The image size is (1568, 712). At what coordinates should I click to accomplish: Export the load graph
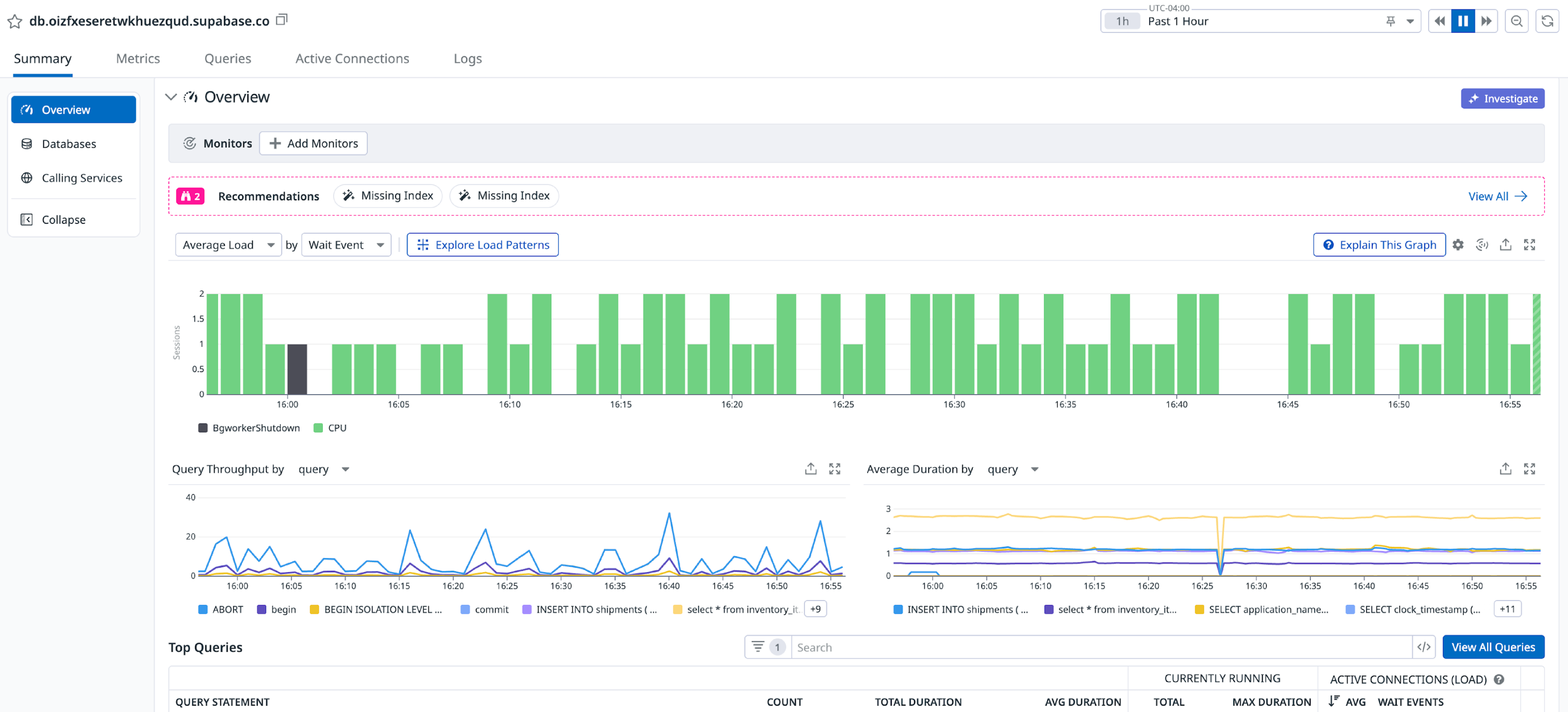tap(1505, 245)
